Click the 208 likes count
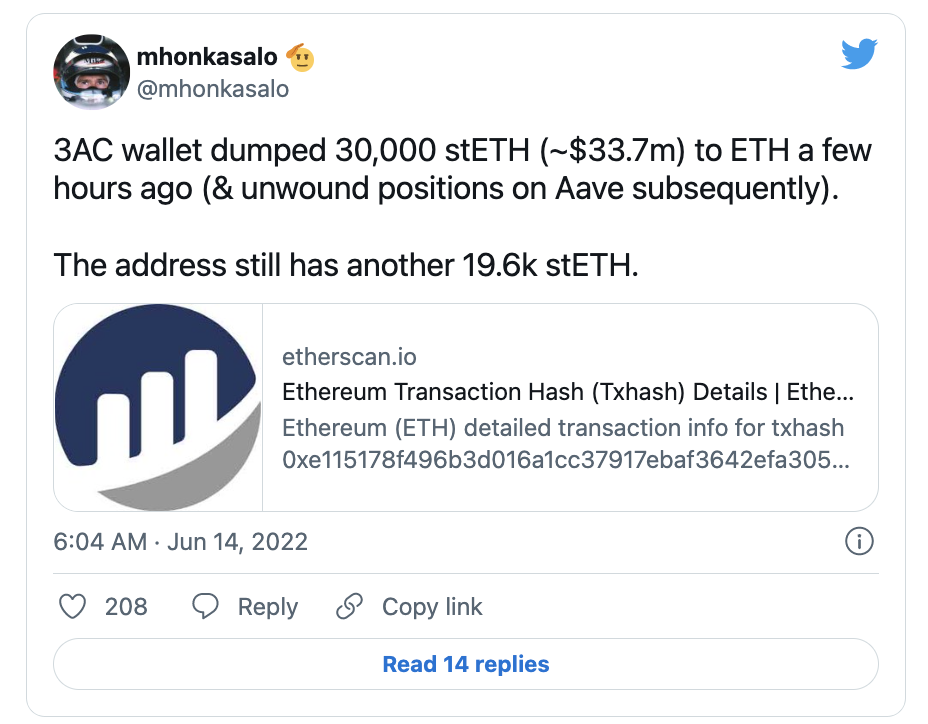Screen dimensions: 928x724 pos(124,607)
